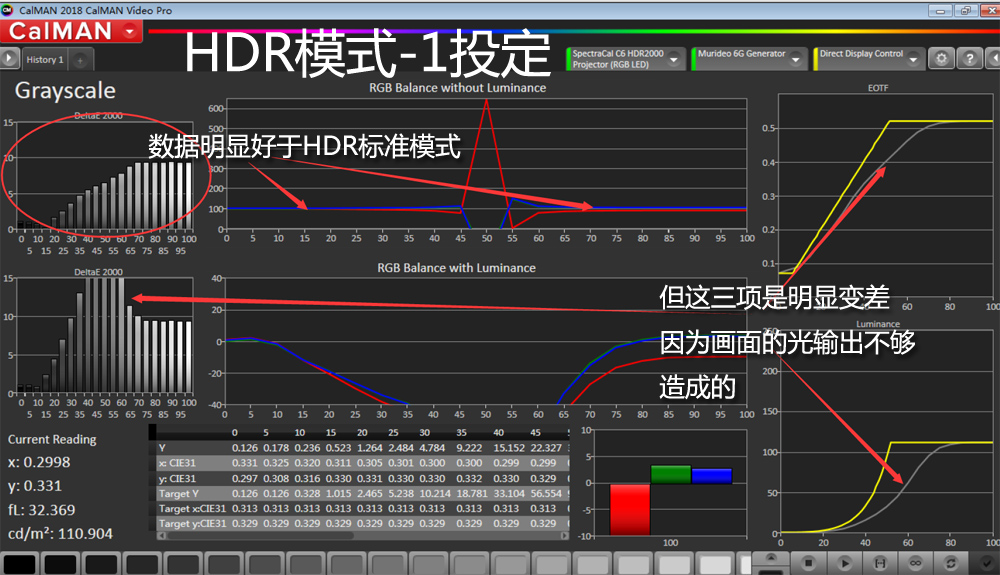This screenshot has width=1000, height=575.
Task: Click the table scrollbar left arrow
Action: click(161, 535)
